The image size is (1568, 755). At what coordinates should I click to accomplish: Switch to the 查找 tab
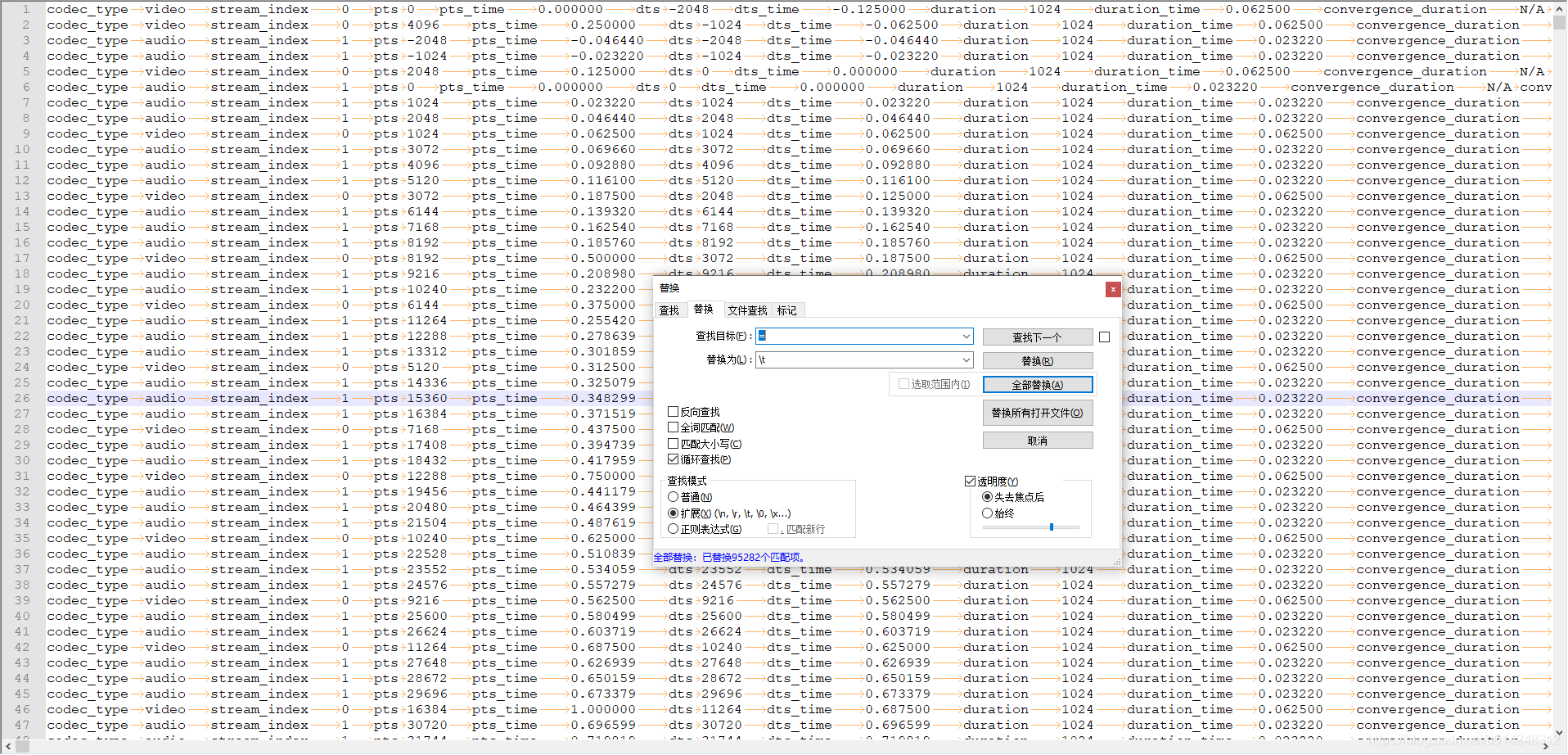(669, 310)
